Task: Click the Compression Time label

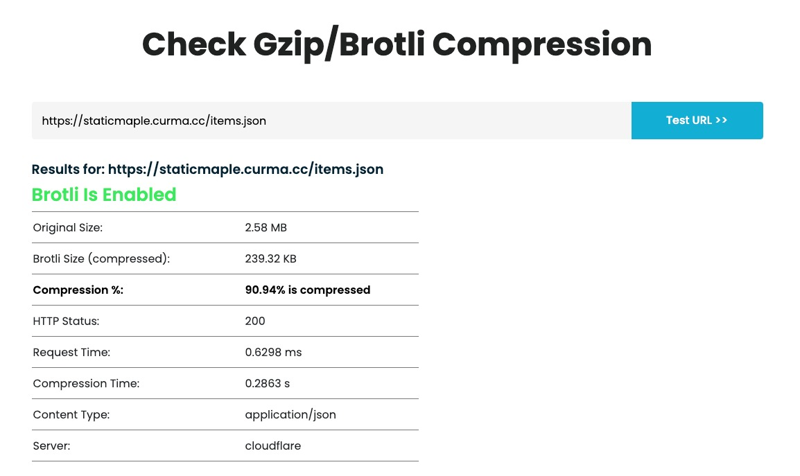Action: click(86, 383)
